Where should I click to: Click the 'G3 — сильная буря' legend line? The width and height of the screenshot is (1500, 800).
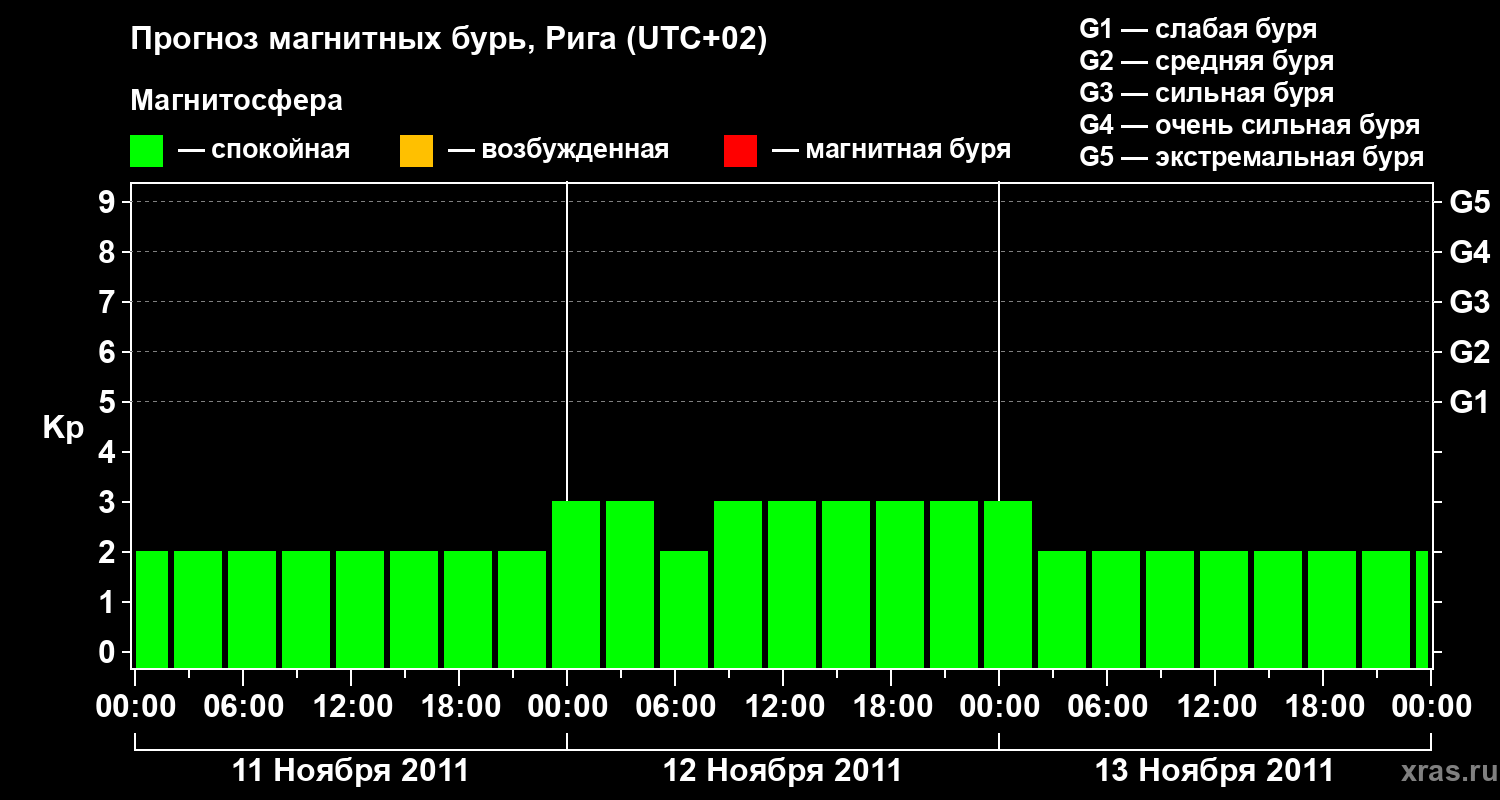click(x=1207, y=93)
